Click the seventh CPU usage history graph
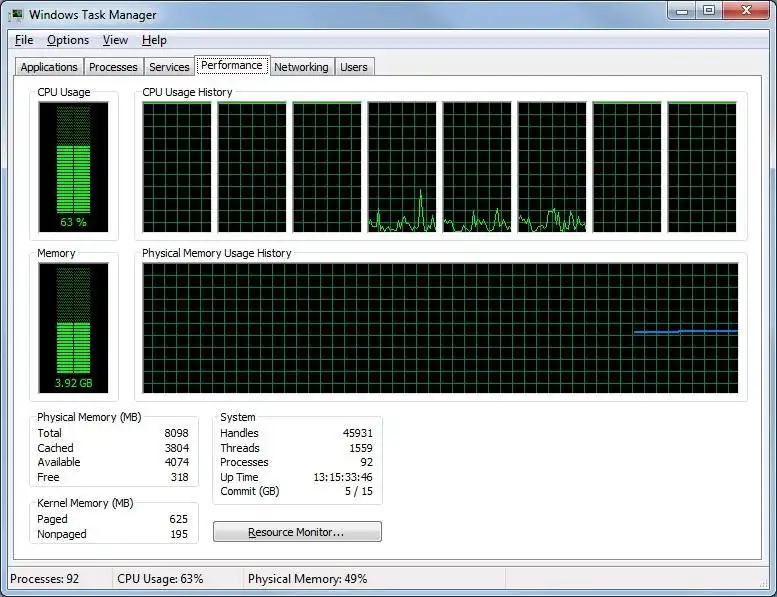Screen dimensions: 777x597 click(x=627, y=167)
